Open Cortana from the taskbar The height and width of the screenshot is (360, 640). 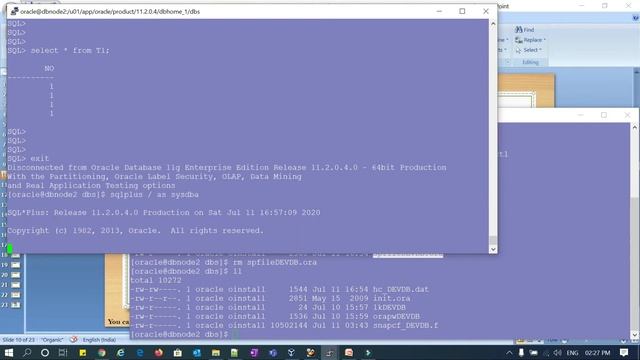point(45,353)
